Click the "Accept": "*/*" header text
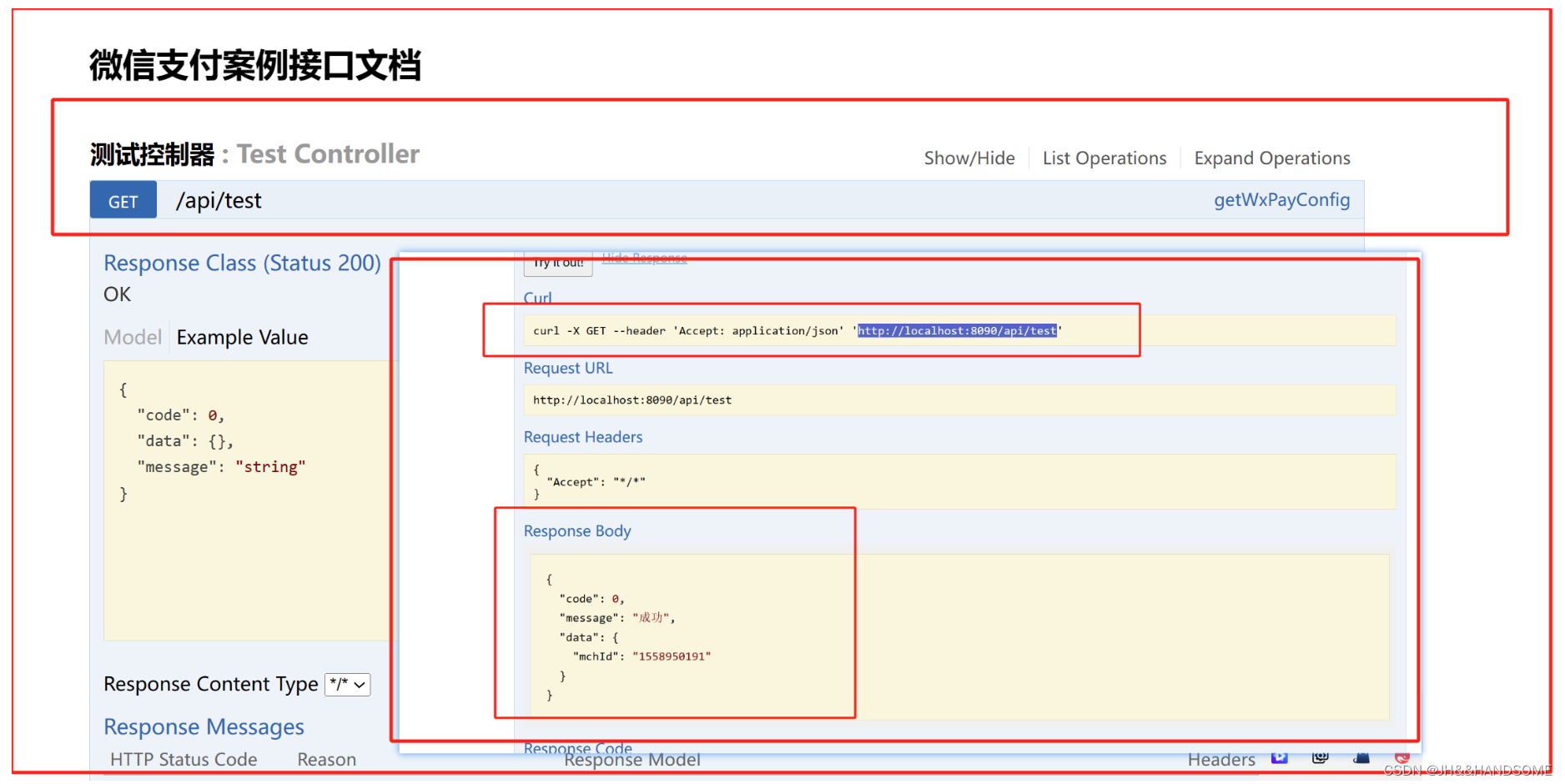Image resolution: width=1565 pixels, height=784 pixels. (x=596, y=482)
